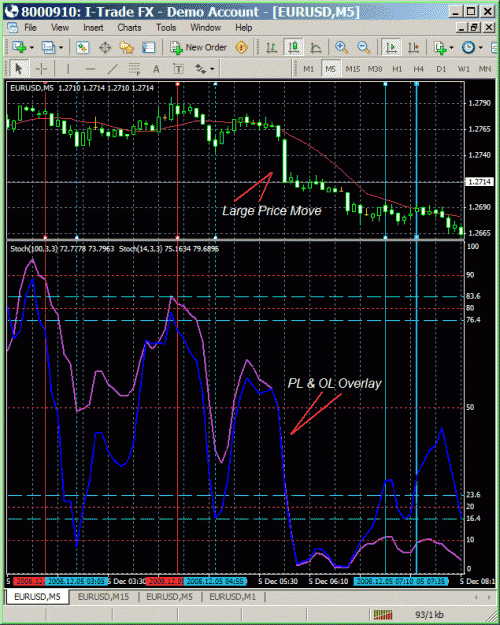Zoom out of the chart

(363, 47)
